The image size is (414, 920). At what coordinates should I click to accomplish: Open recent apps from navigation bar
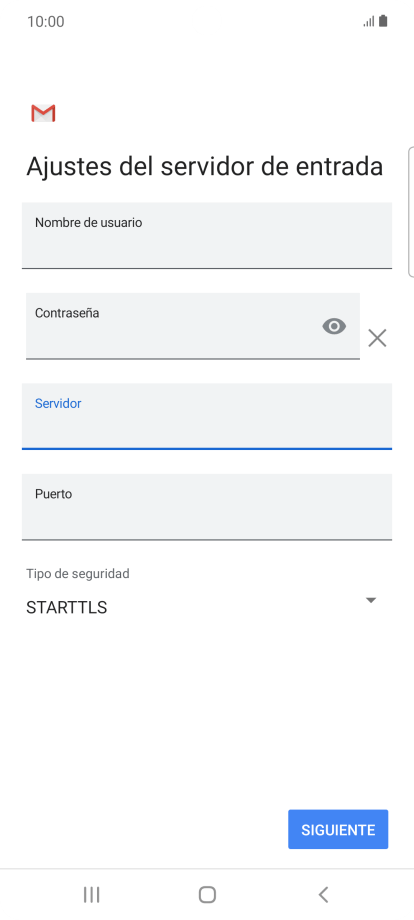coord(91,895)
